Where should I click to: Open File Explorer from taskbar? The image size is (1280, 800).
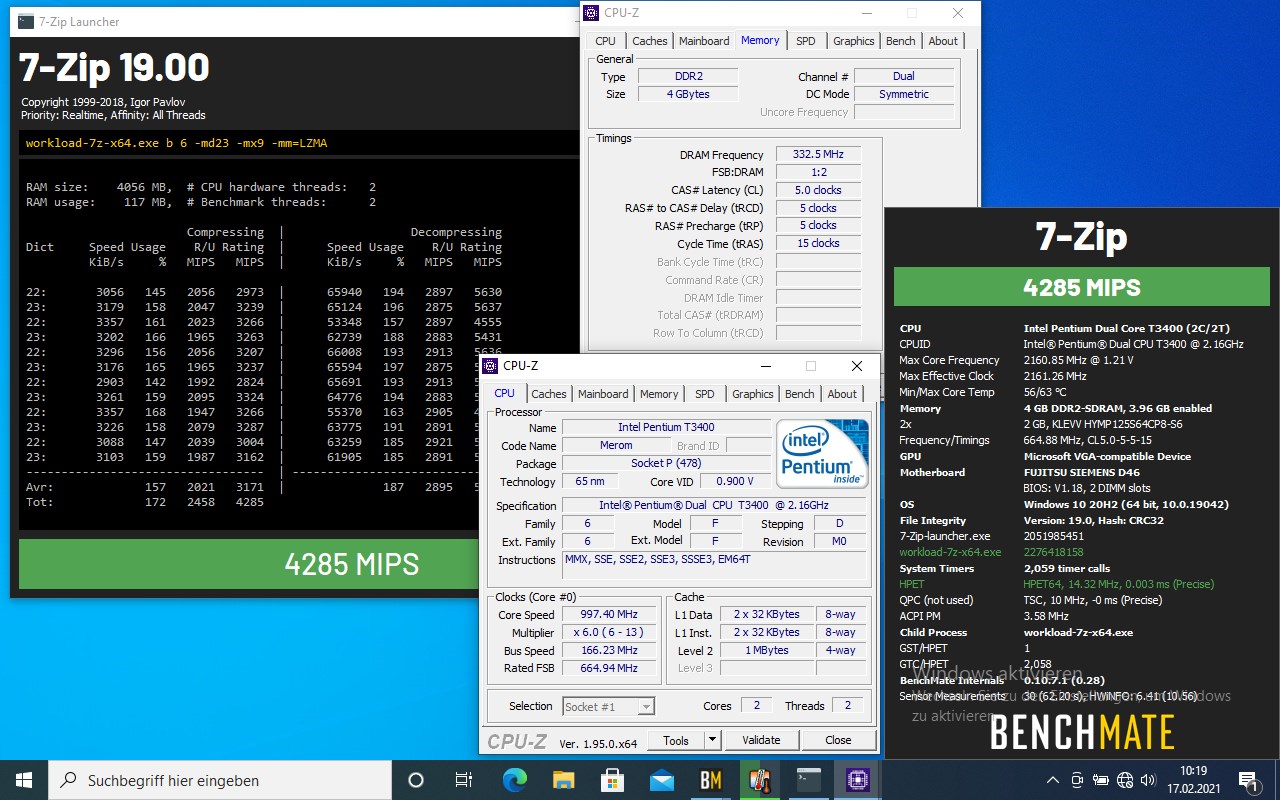[564, 780]
